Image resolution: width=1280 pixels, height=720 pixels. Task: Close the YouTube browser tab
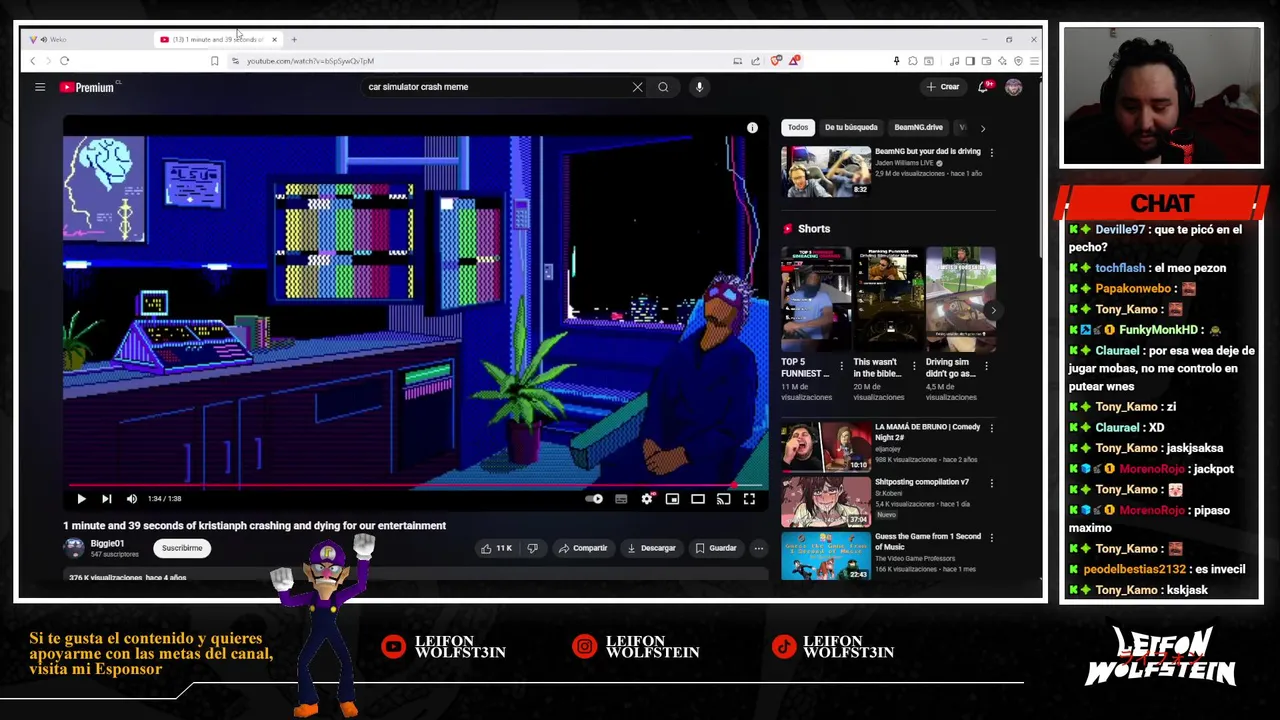pyautogui.click(x=274, y=39)
